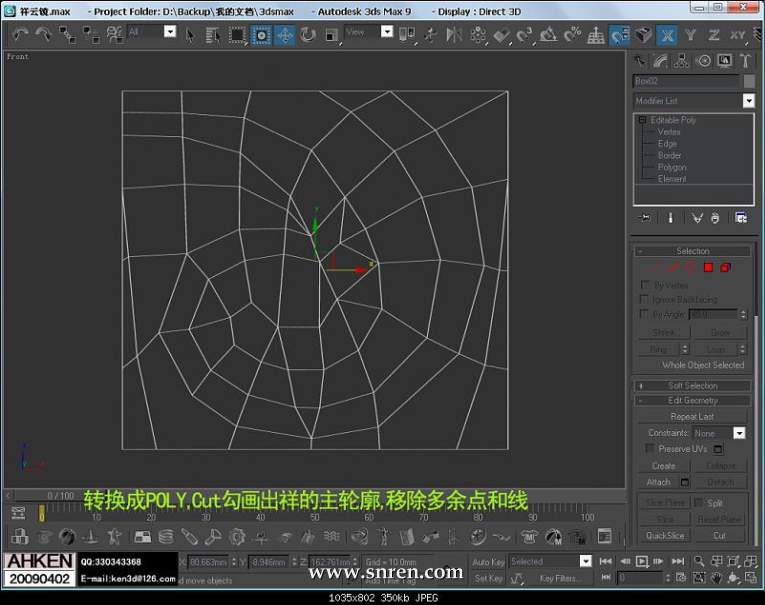Viewport: 765px width, 605px height.
Task: Select Element sub-object level icon
Action: 725,267
